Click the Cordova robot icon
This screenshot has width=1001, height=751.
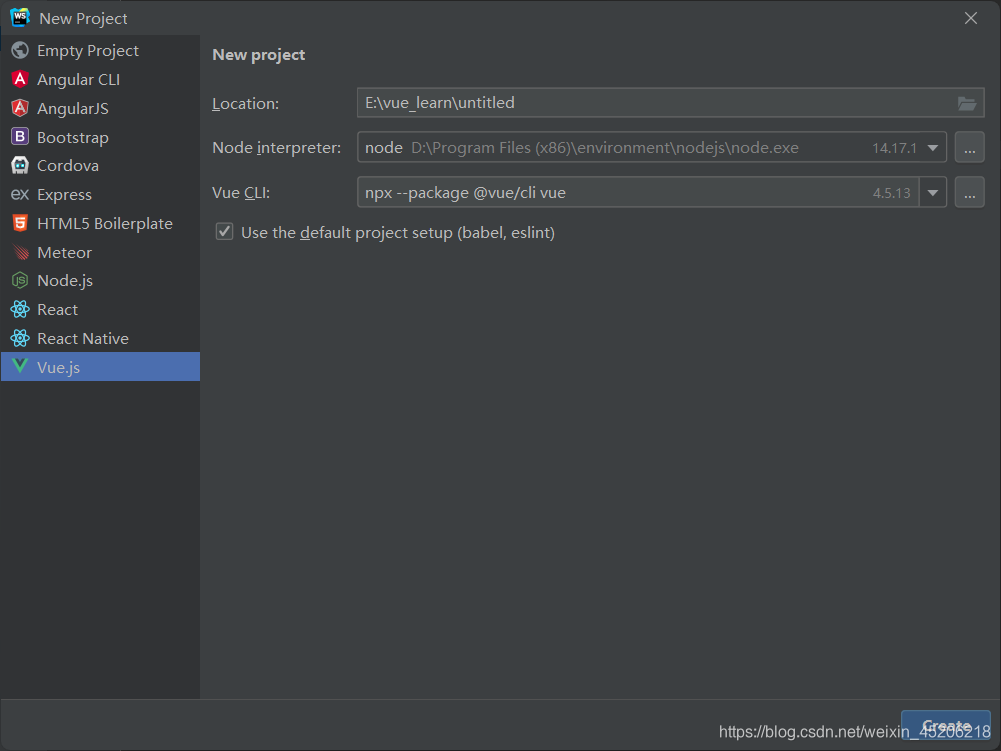point(20,165)
